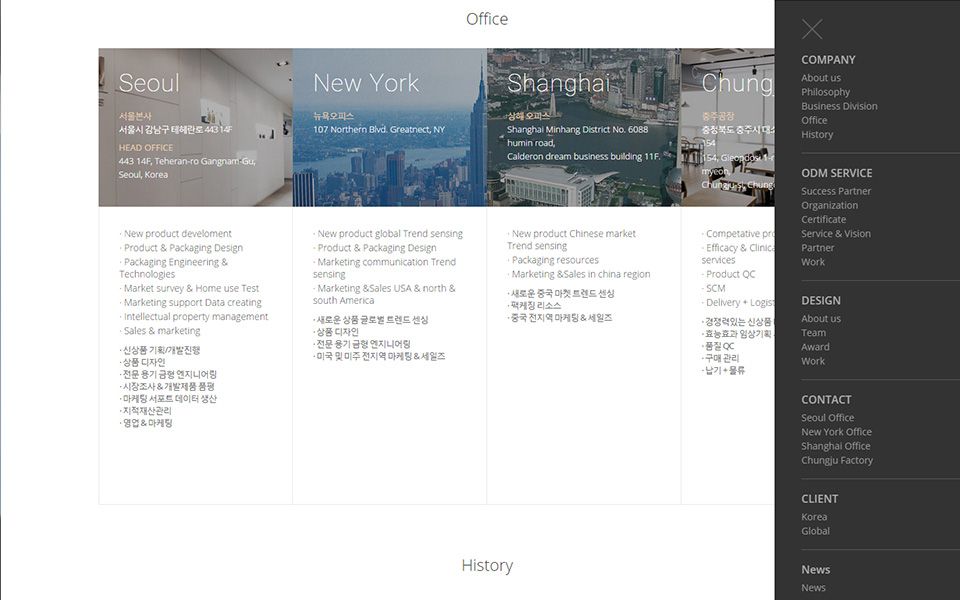Open History link under Company

[816, 134]
